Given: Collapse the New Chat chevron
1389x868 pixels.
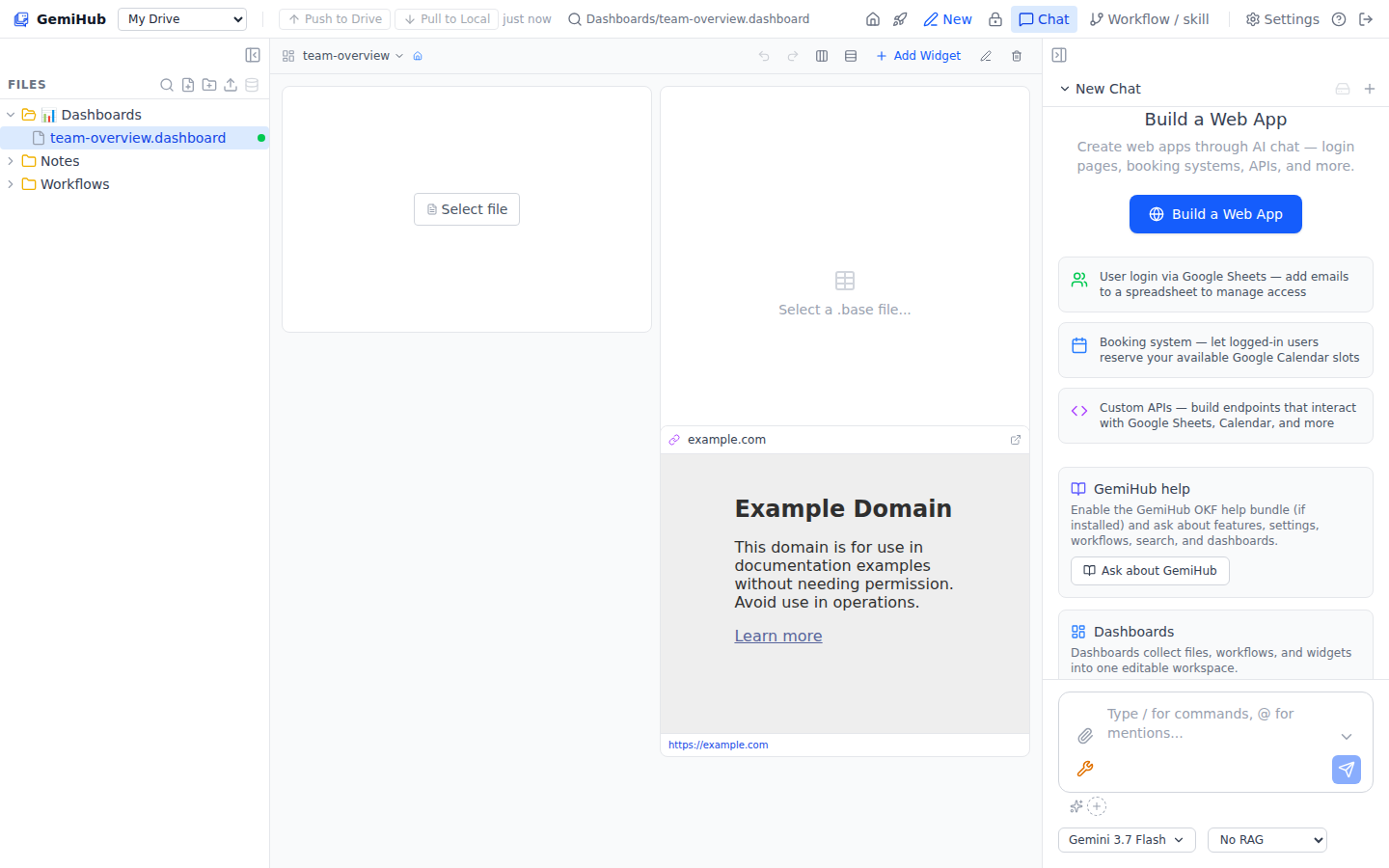Looking at the screenshot, I should coord(1065,89).
